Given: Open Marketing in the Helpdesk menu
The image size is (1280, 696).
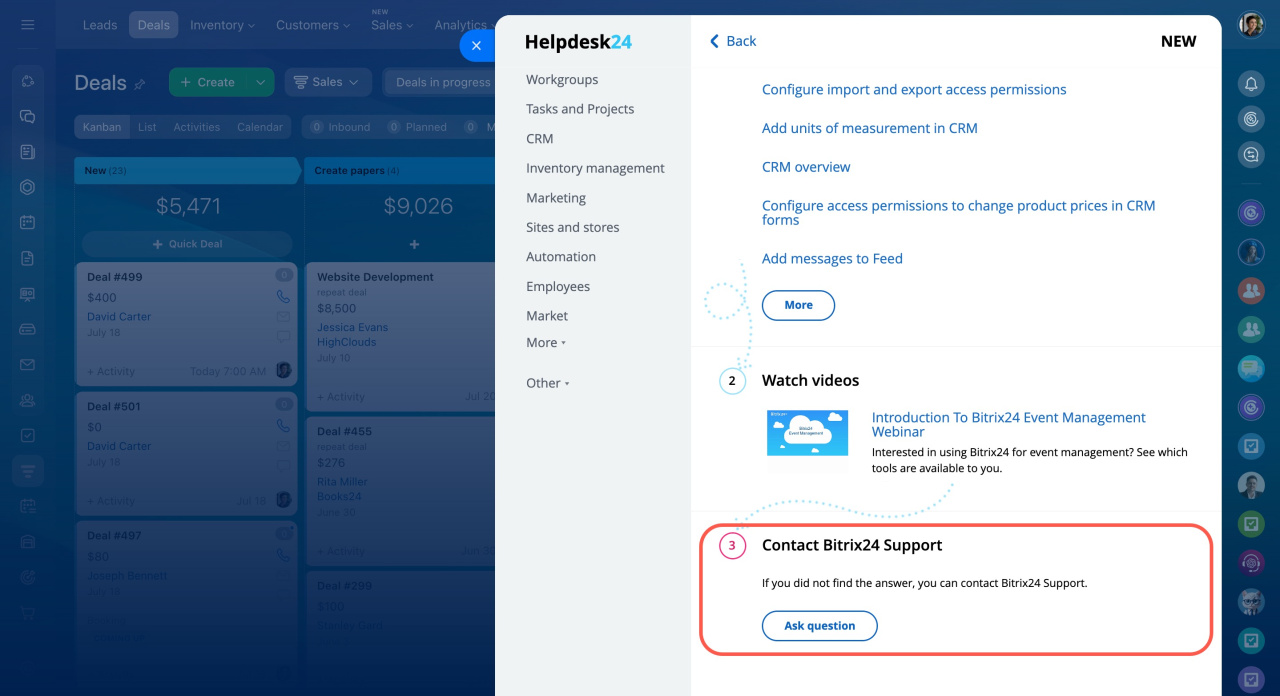Looking at the screenshot, I should click(x=556, y=198).
